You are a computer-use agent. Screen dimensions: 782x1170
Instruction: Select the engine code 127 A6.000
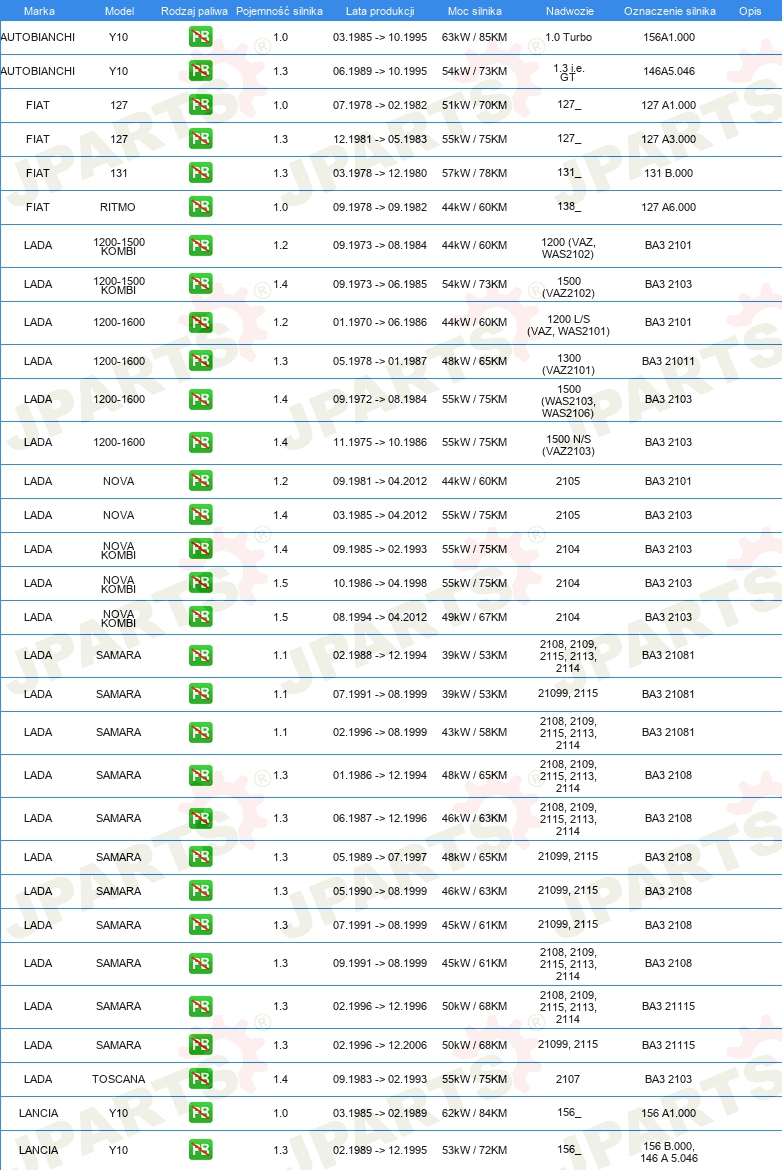click(669, 207)
